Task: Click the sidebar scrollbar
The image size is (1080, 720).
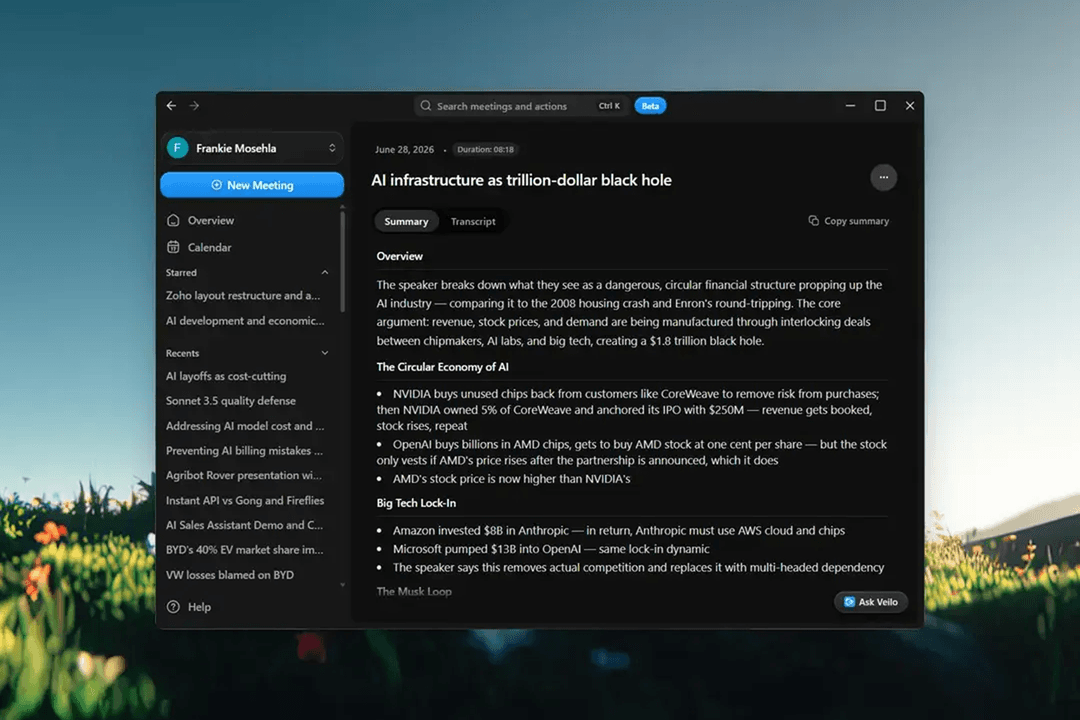Action: [x=342, y=262]
